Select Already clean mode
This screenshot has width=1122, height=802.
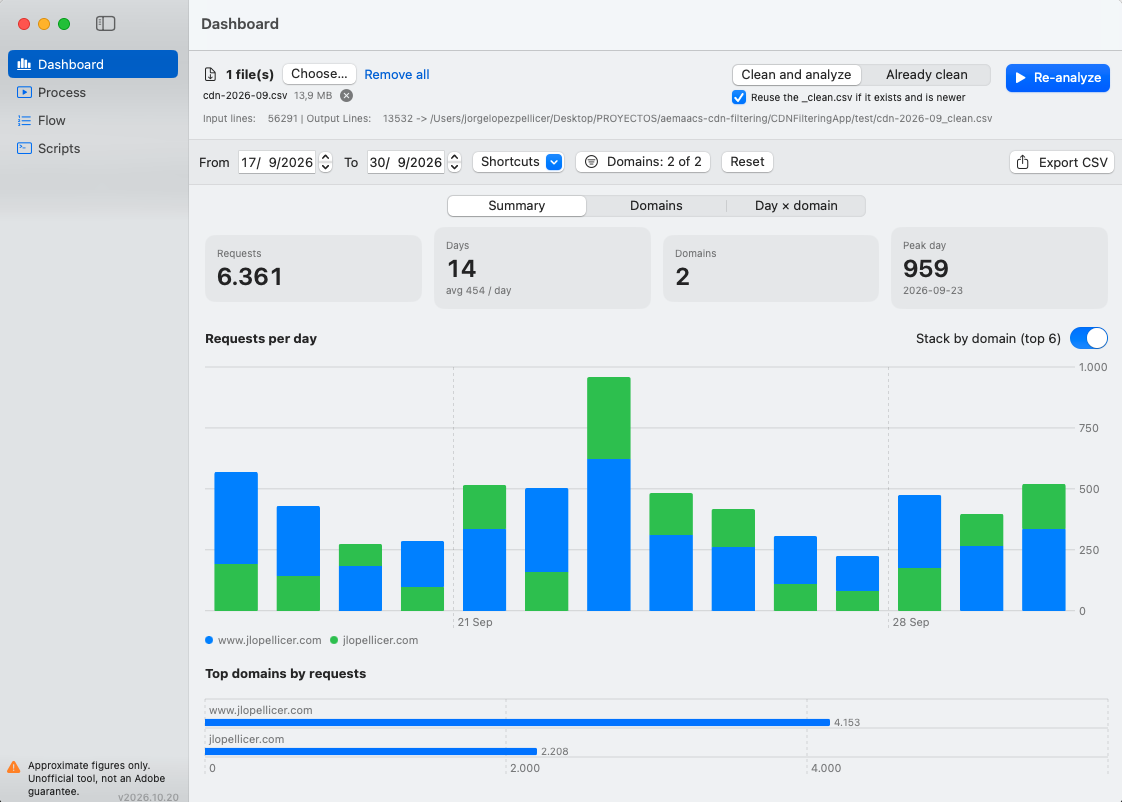click(x=927, y=74)
